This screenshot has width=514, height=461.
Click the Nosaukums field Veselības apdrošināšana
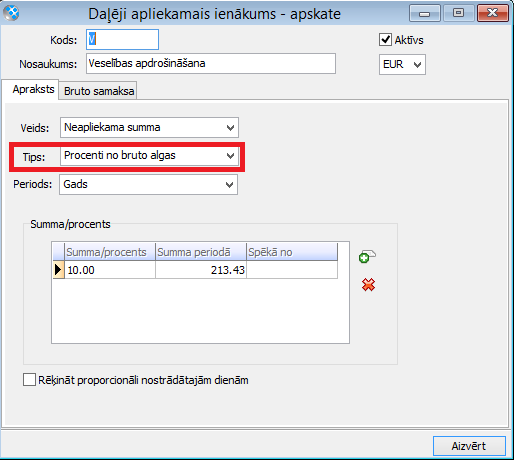click(211, 63)
